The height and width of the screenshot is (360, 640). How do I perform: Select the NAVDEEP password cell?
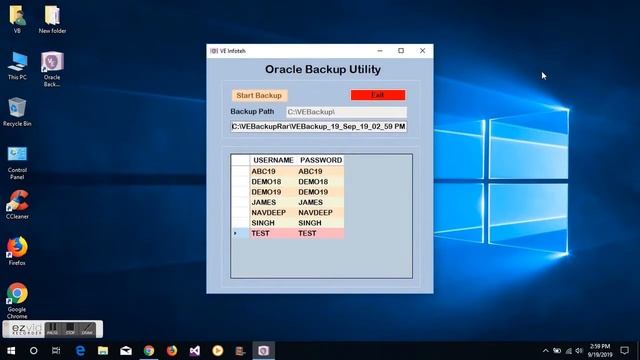320,213
